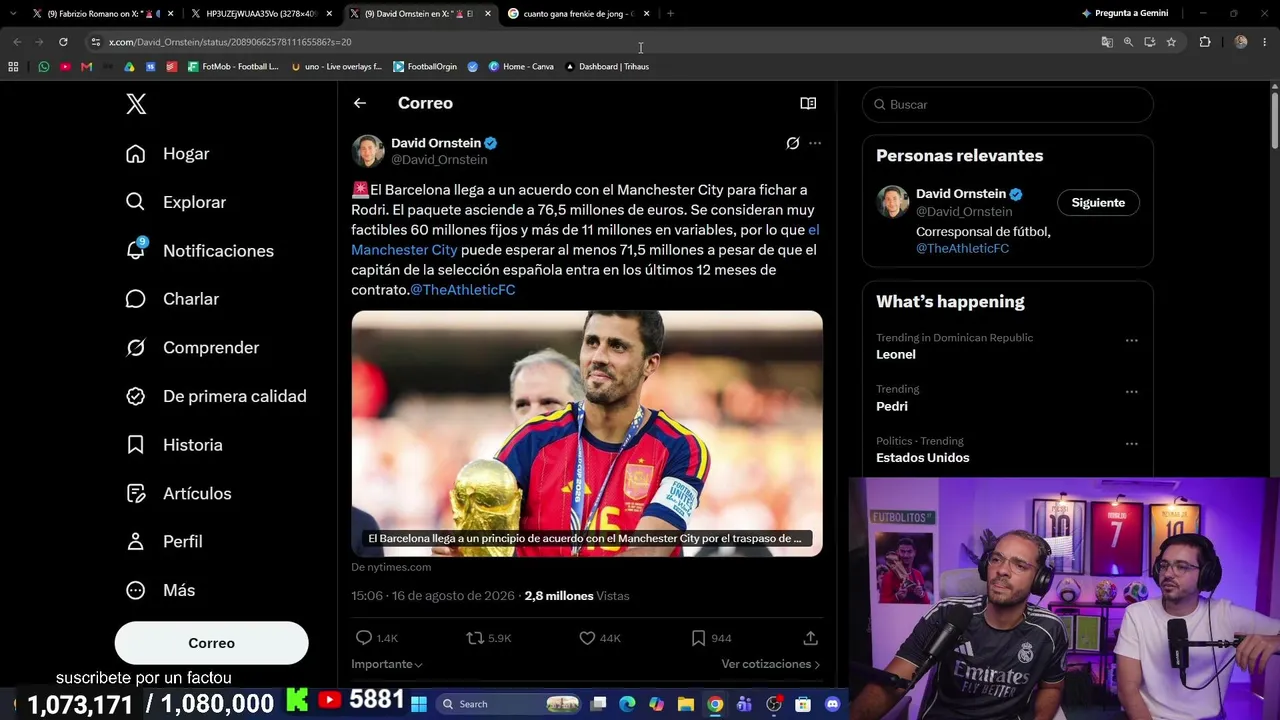Click the Historia bookmark icon in the sidebar

coord(136,444)
